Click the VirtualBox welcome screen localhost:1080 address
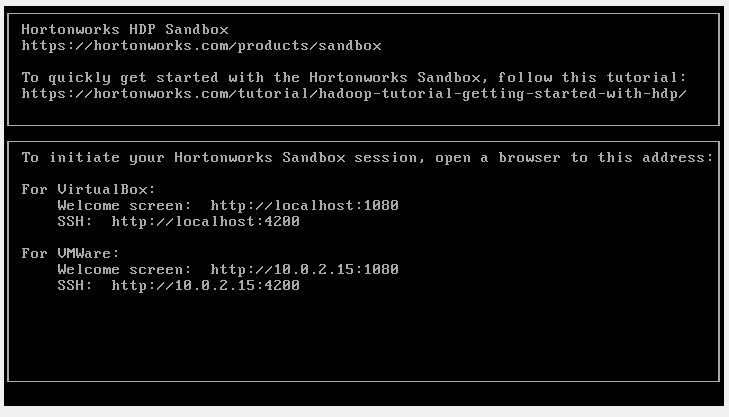Image resolution: width=729 pixels, height=417 pixels. (305, 205)
